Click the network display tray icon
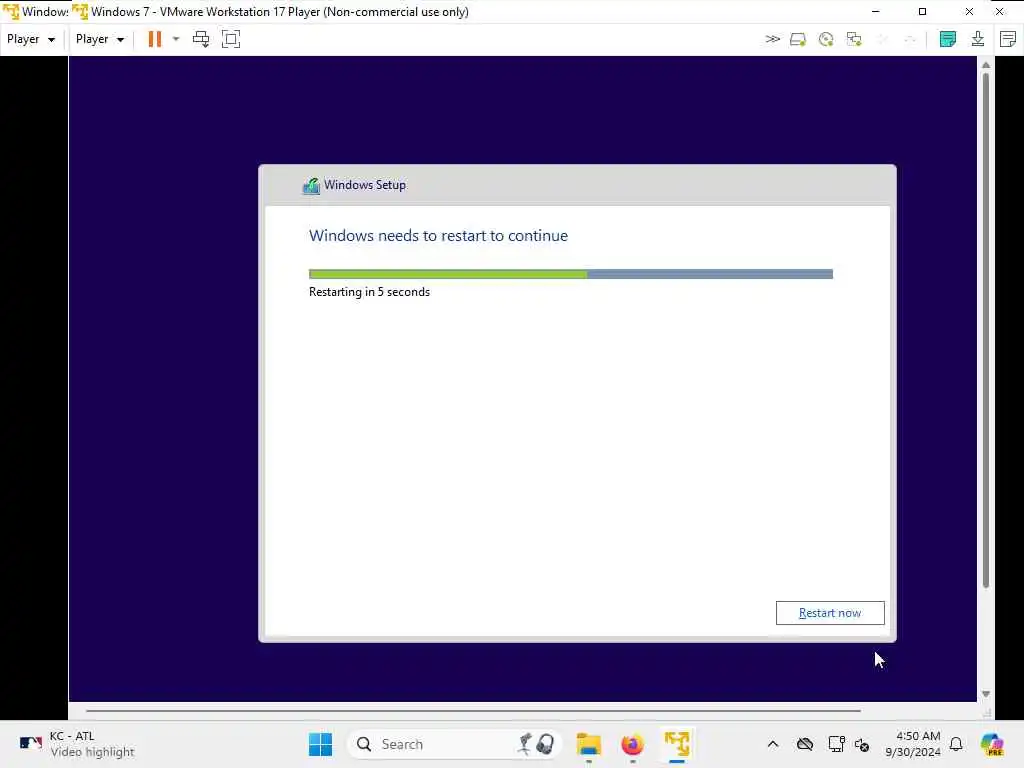 836,744
